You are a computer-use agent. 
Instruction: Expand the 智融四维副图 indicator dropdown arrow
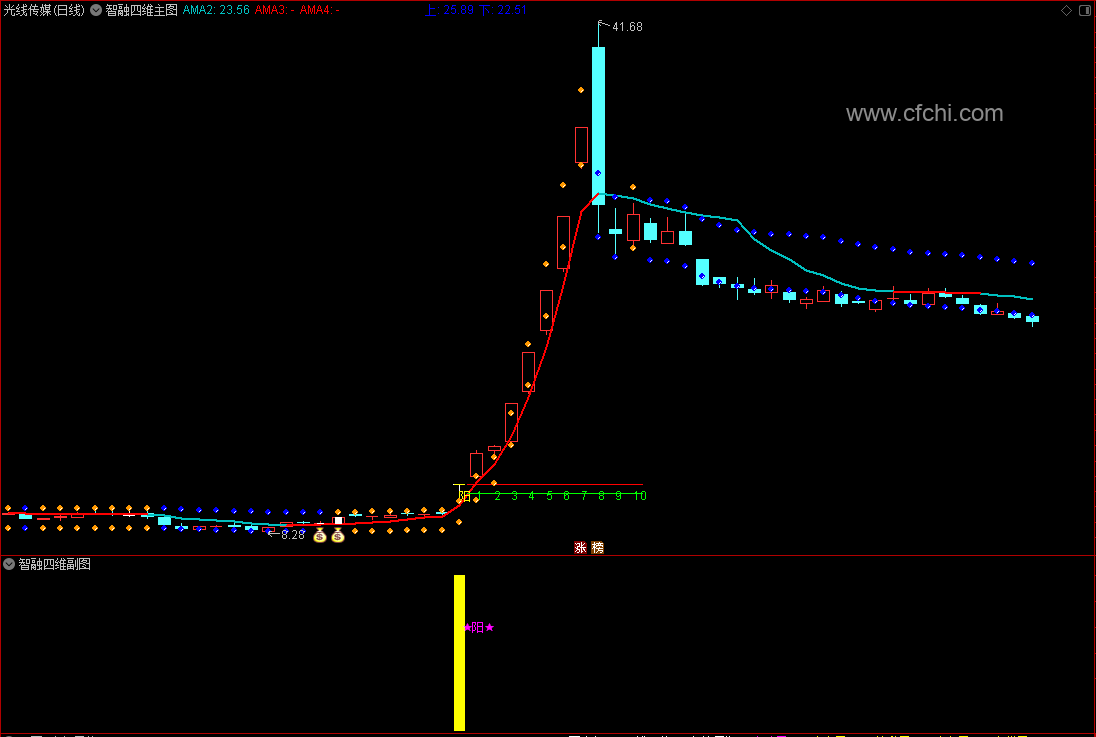9,564
